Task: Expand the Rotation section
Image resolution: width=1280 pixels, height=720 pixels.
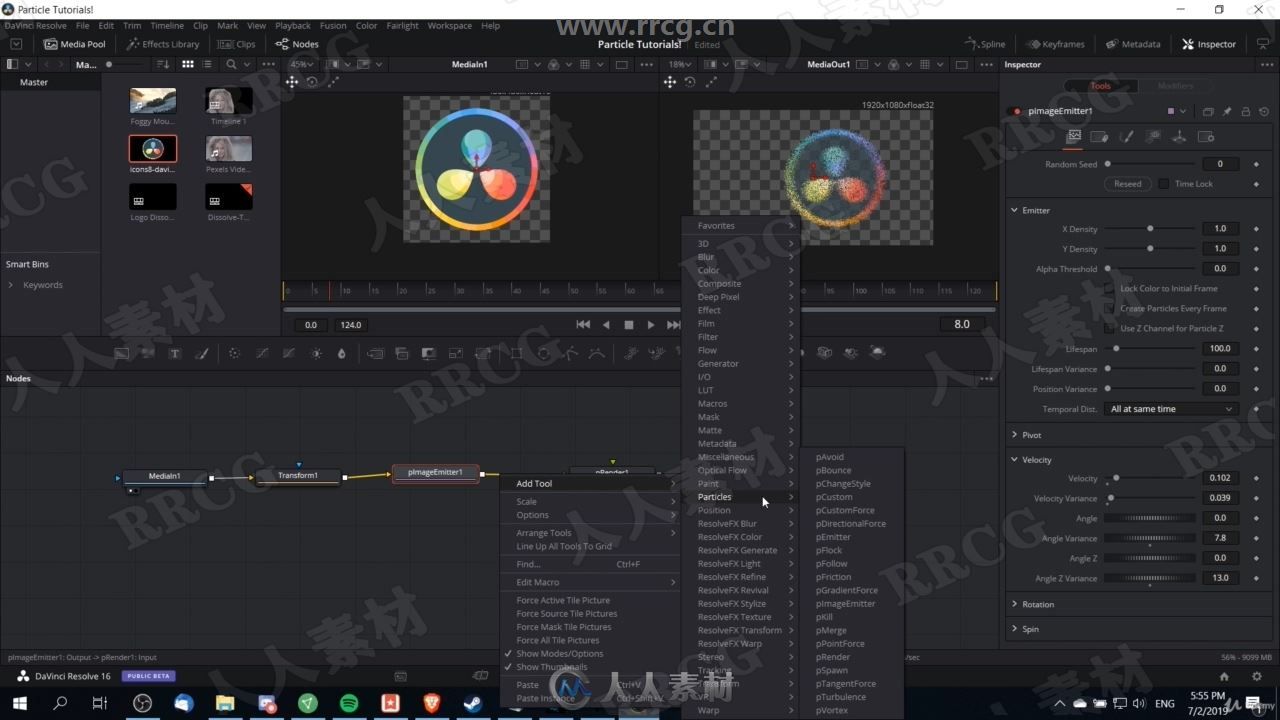Action: coord(1015,604)
